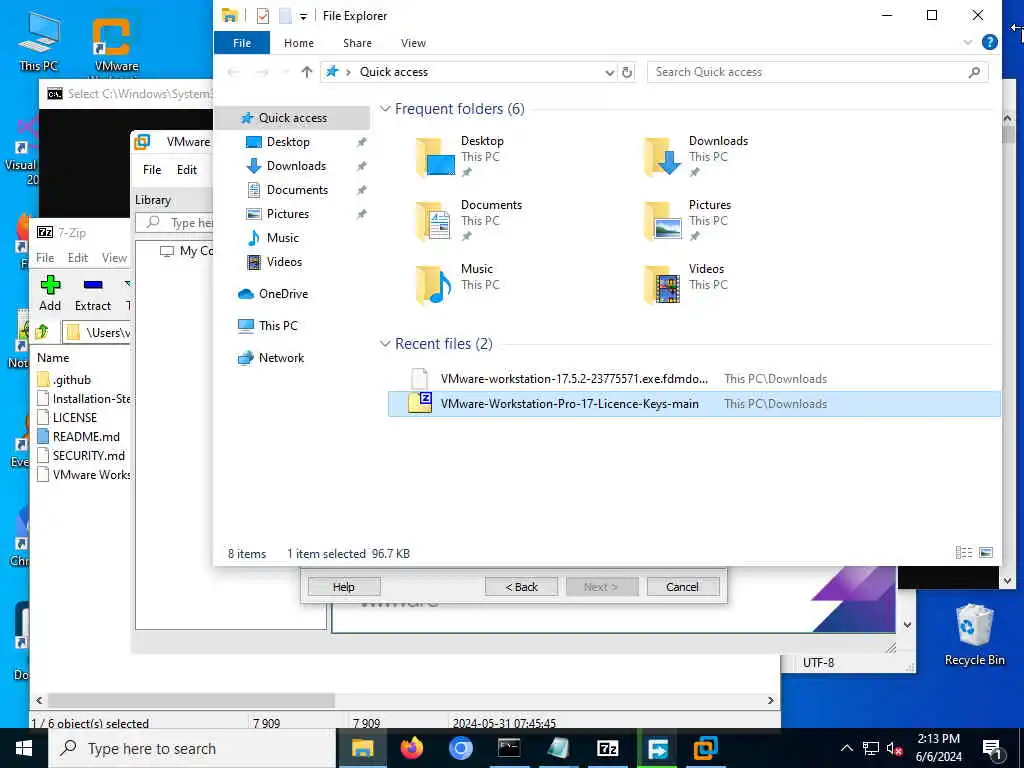
Task: Collapse the Frequent folders group
Action: coord(385,108)
